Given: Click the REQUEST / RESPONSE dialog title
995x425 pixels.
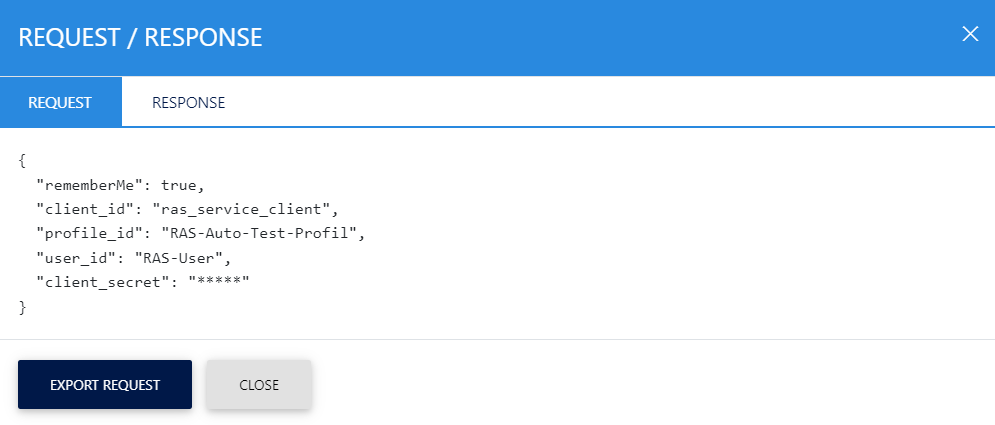Looking at the screenshot, I should pyautogui.click(x=140, y=38).
